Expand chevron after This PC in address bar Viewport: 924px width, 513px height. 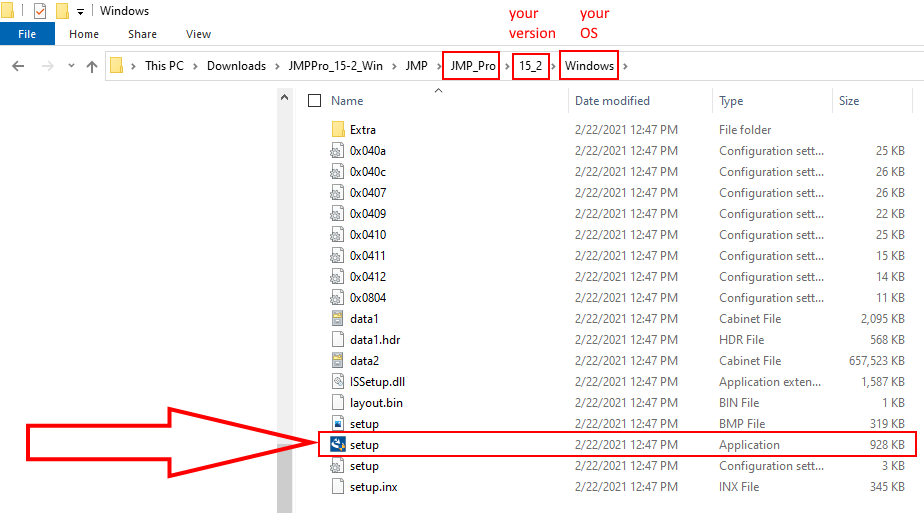click(x=195, y=66)
